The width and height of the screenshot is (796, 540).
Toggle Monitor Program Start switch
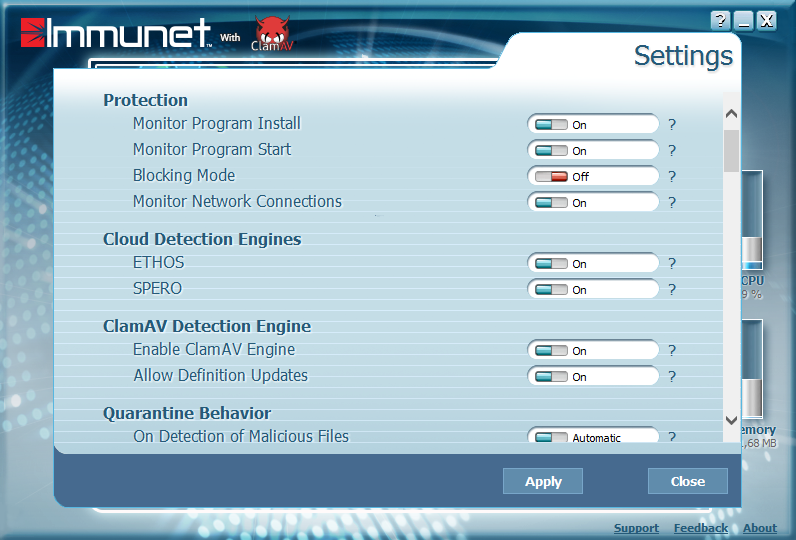[x=552, y=151]
